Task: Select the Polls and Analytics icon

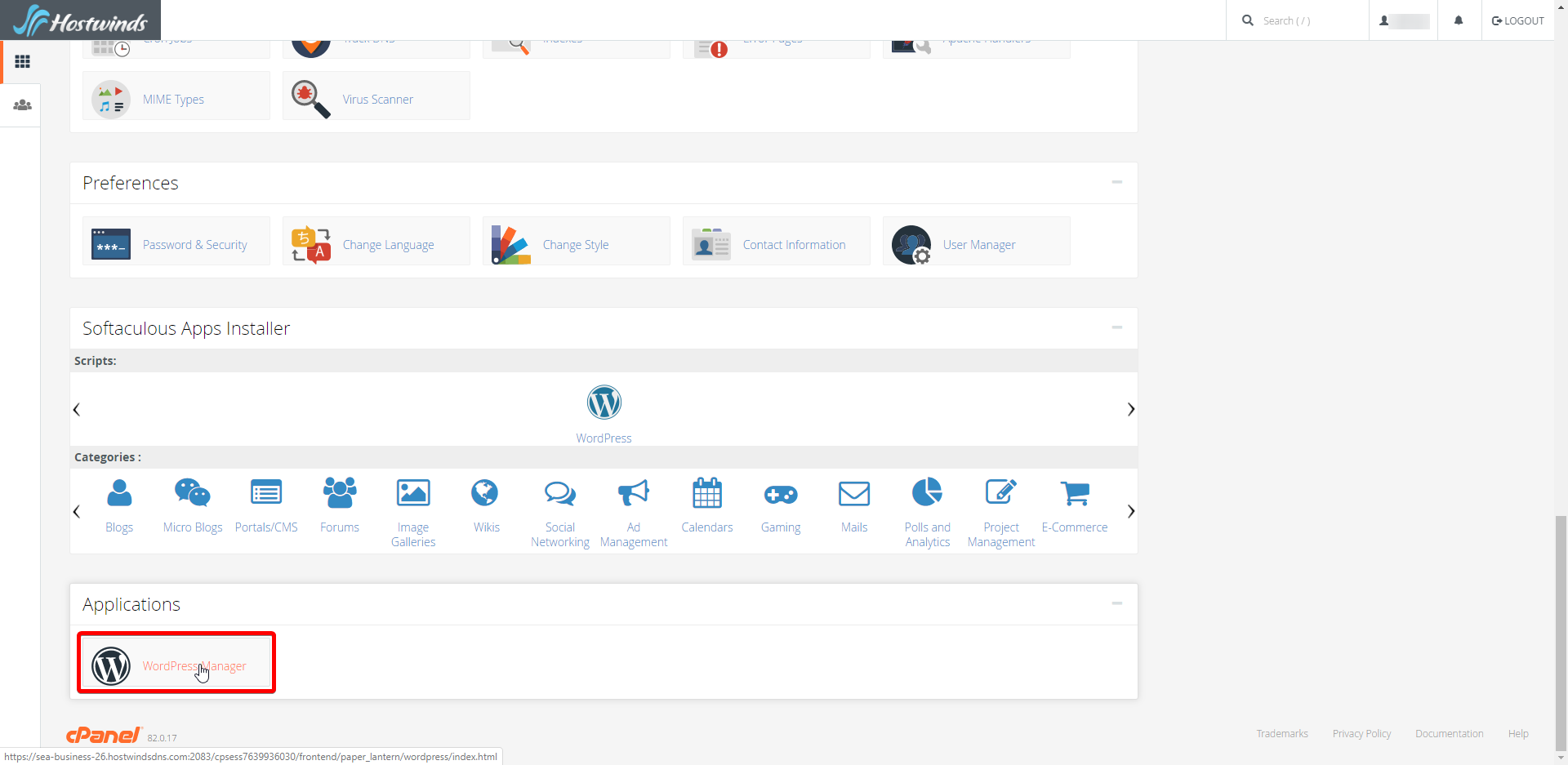Action: 928,493
